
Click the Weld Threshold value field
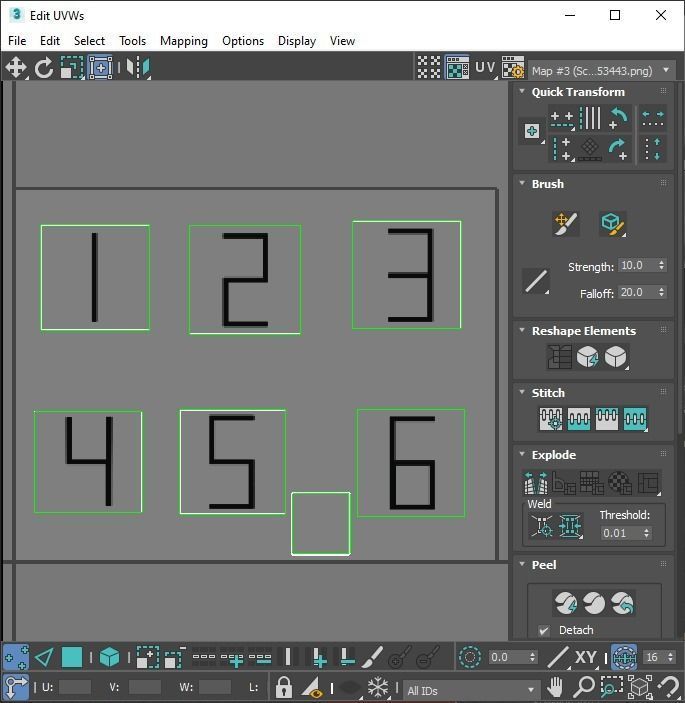pyautogui.click(x=621, y=533)
